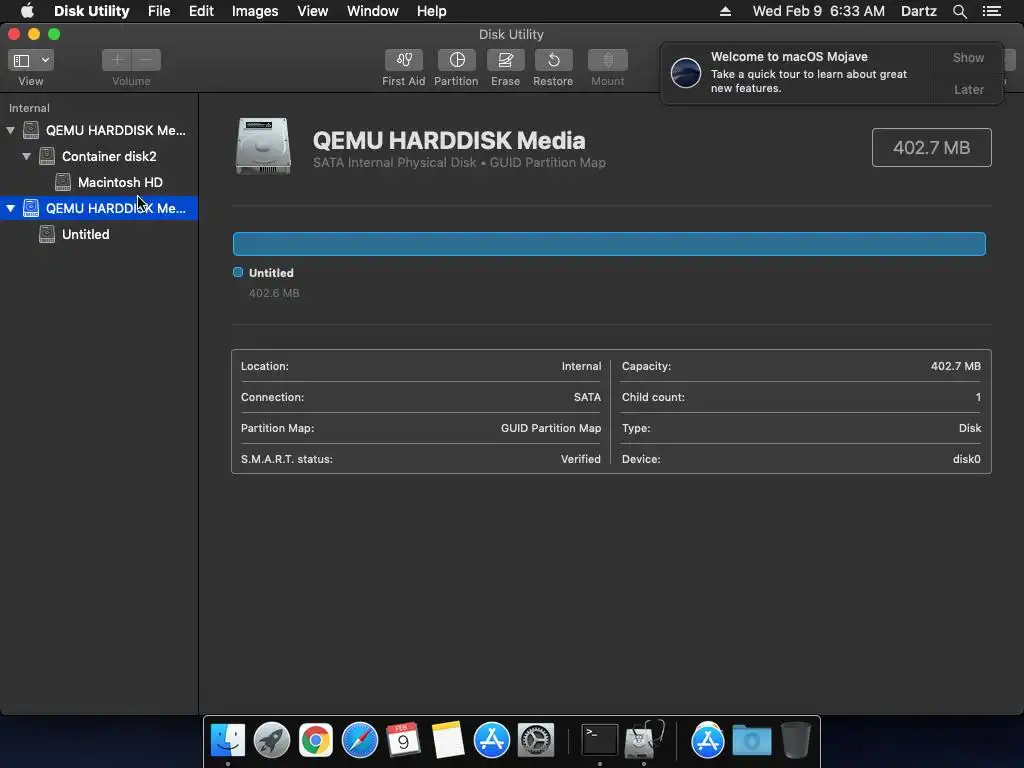Click Show on Mojave notification
The image size is (1024, 768).
coord(968,57)
